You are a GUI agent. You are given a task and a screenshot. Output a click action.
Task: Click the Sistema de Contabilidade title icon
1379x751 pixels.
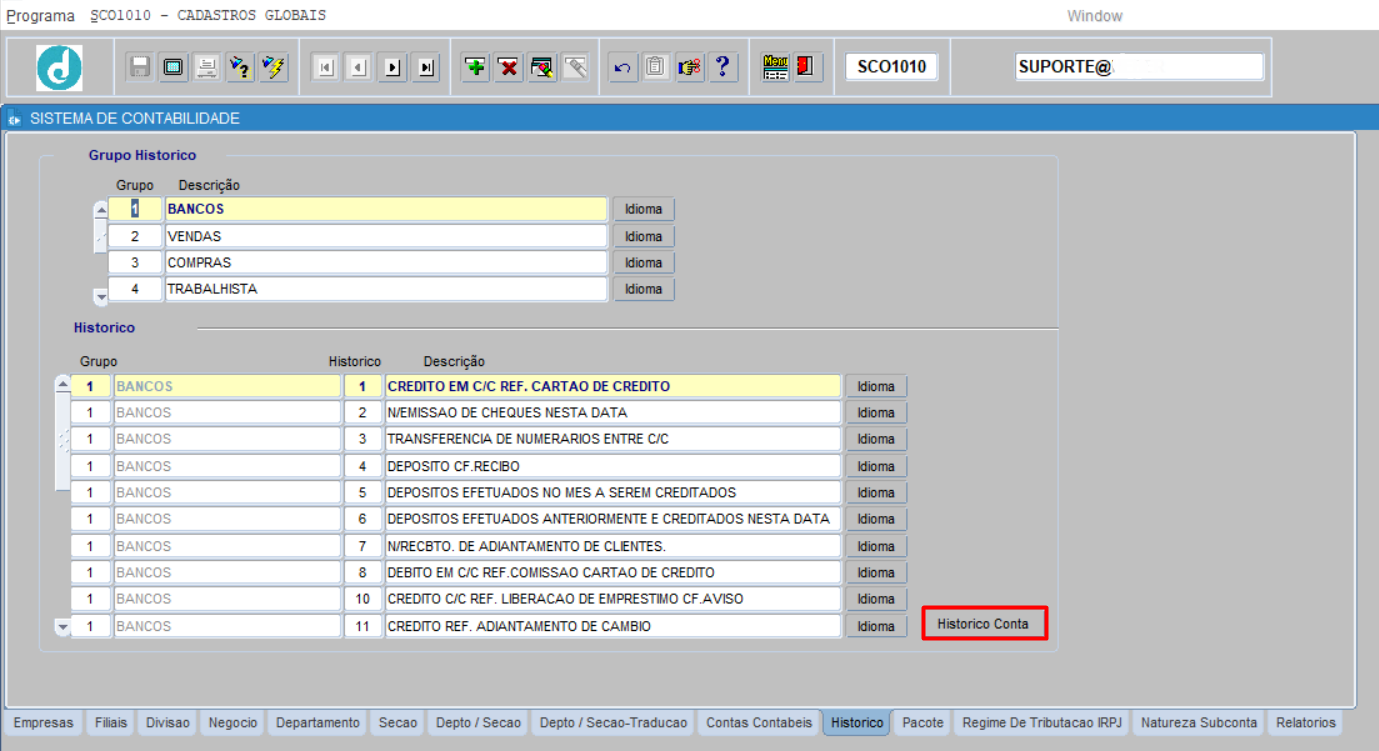14,119
